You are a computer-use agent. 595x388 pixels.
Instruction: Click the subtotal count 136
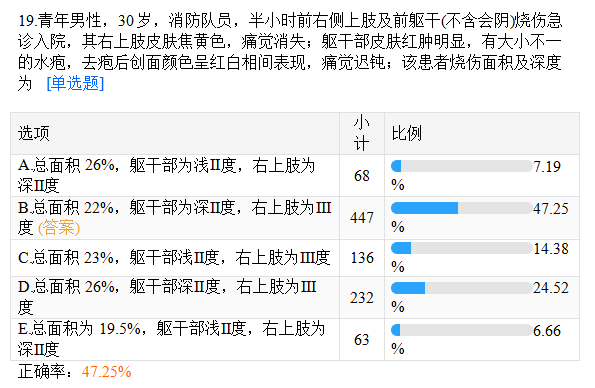[362, 258]
